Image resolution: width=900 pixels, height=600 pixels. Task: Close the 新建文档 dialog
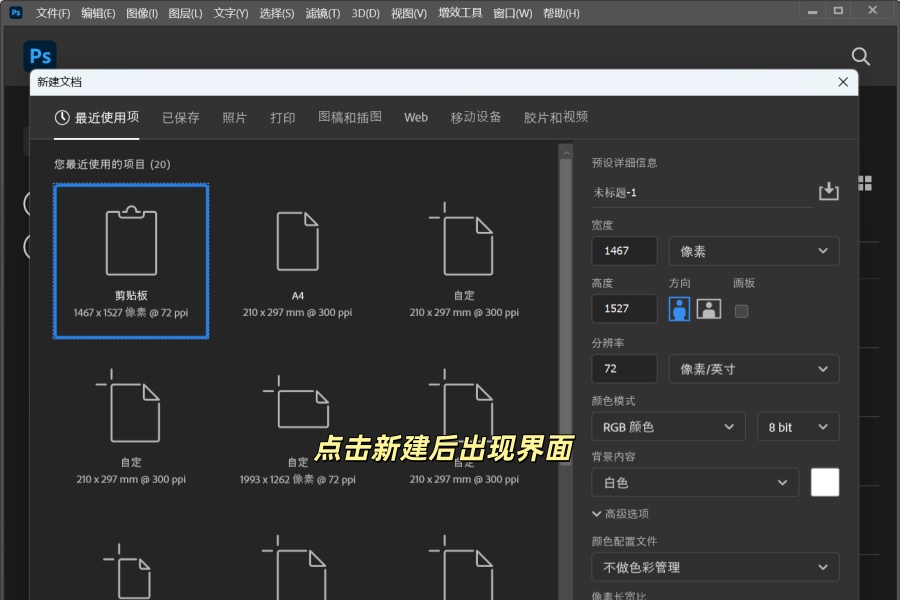click(843, 82)
